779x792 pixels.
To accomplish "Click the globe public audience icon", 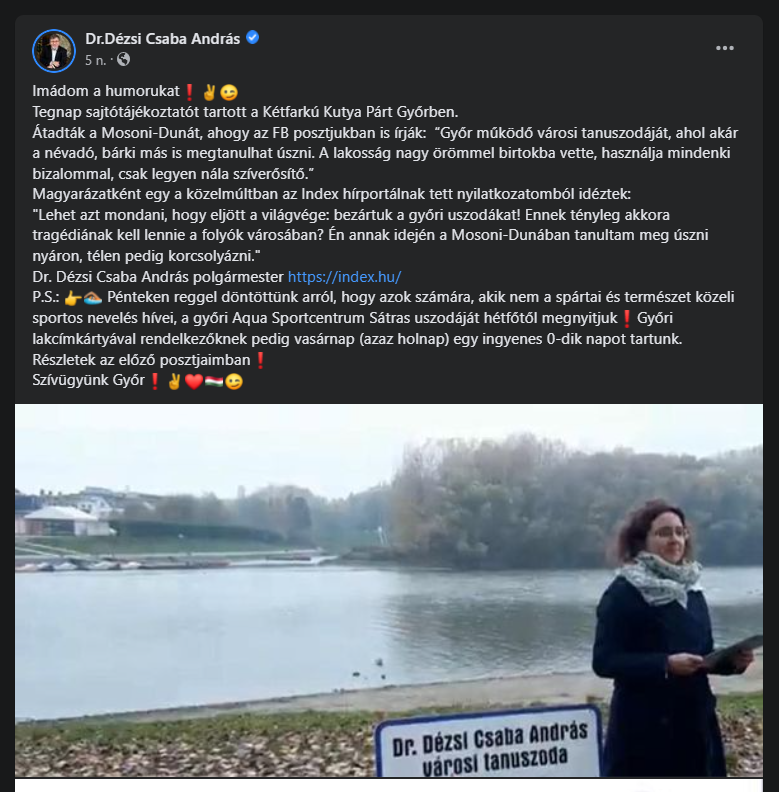I will point(123,60).
